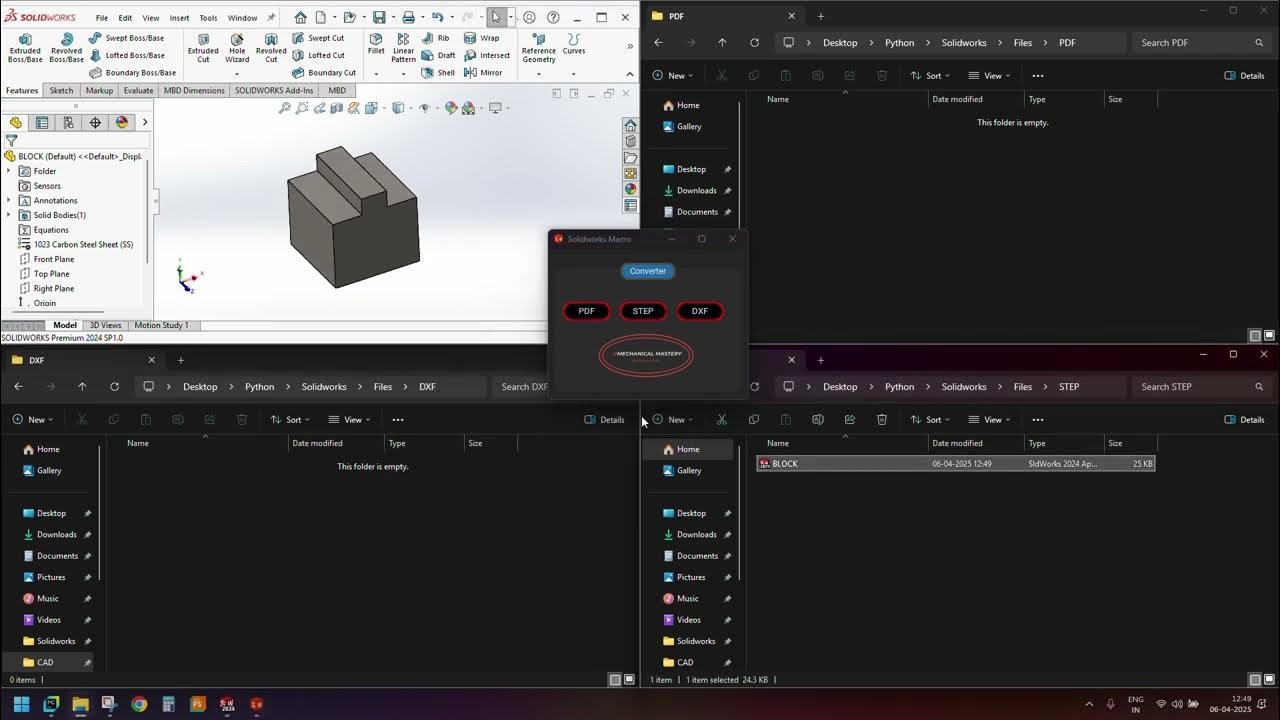Open Reference Geometry tool
This screenshot has height=720, width=1280.
(538, 48)
